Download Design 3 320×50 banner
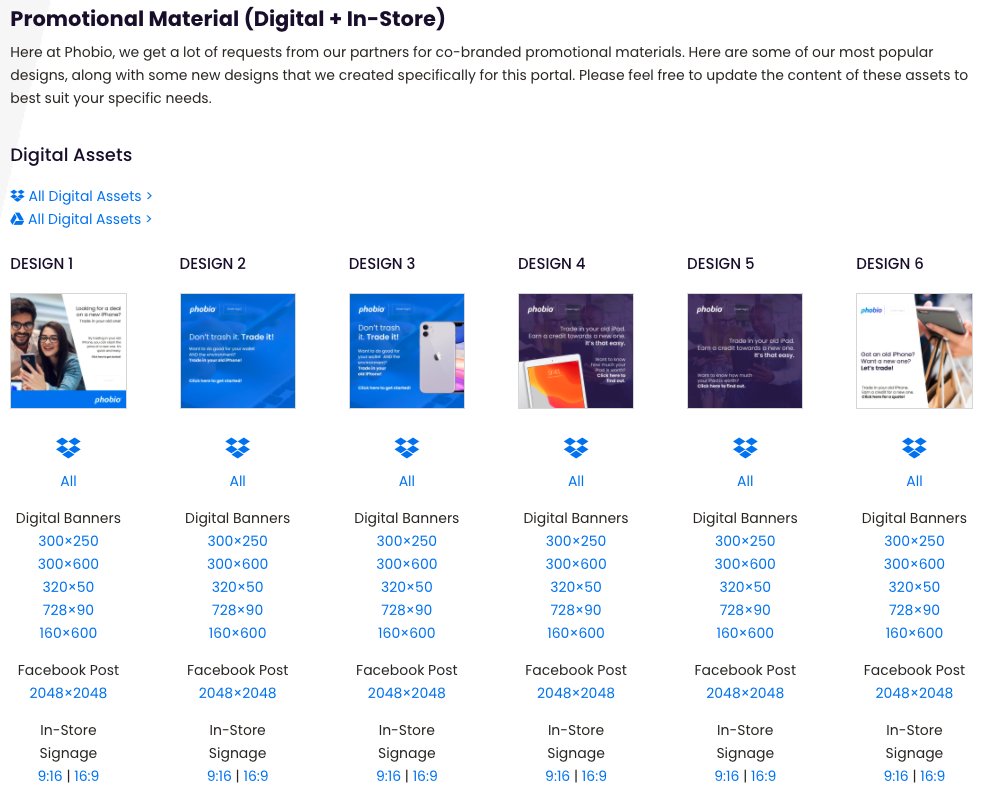Viewport: 991px width, 808px height. (x=406, y=587)
